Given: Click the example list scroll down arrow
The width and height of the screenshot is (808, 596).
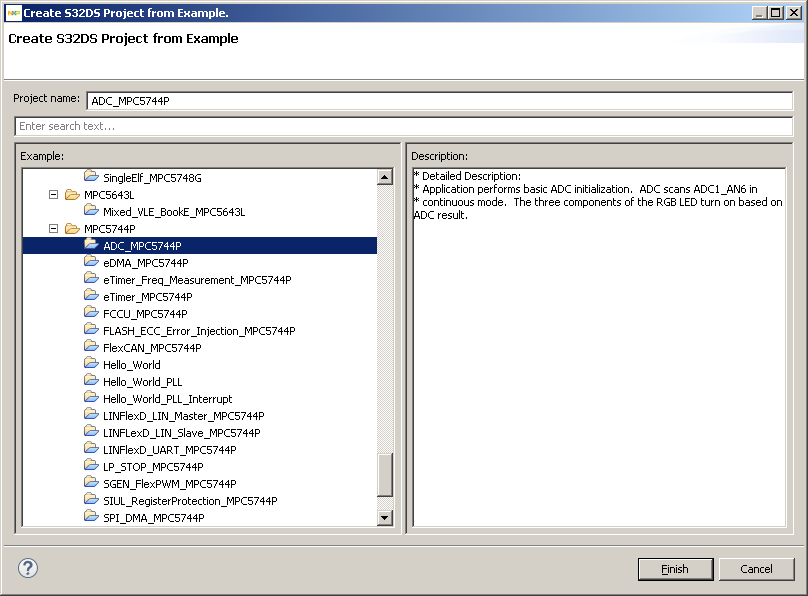Looking at the screenshot, I should point(385,518).
